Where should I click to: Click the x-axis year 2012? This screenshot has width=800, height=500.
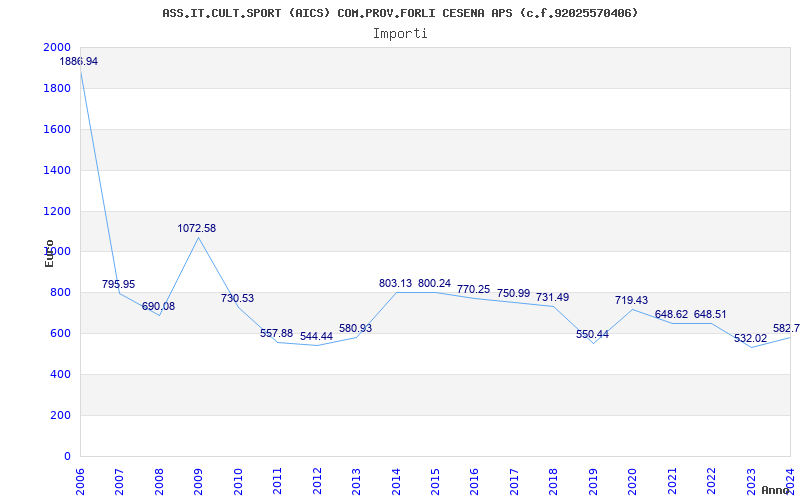click(317, 480)
